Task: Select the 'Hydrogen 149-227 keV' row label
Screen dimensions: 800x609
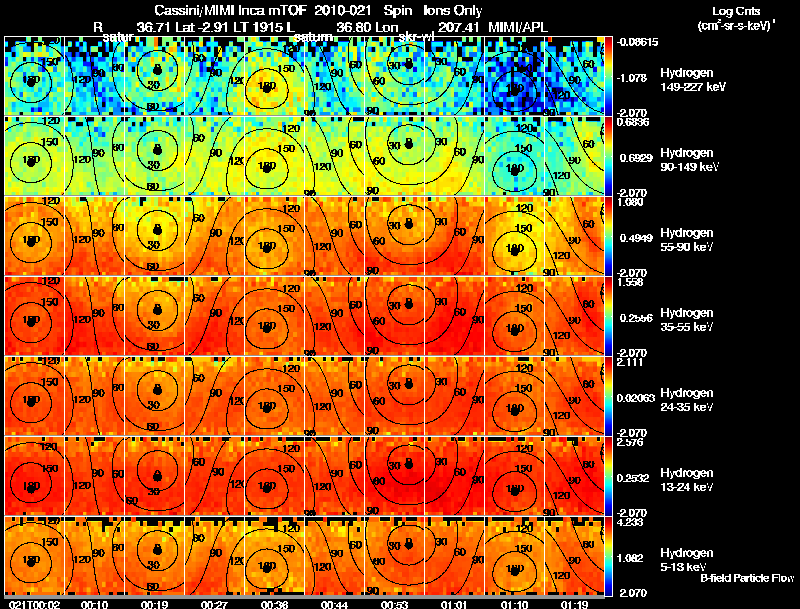Action: pos(693,80)
